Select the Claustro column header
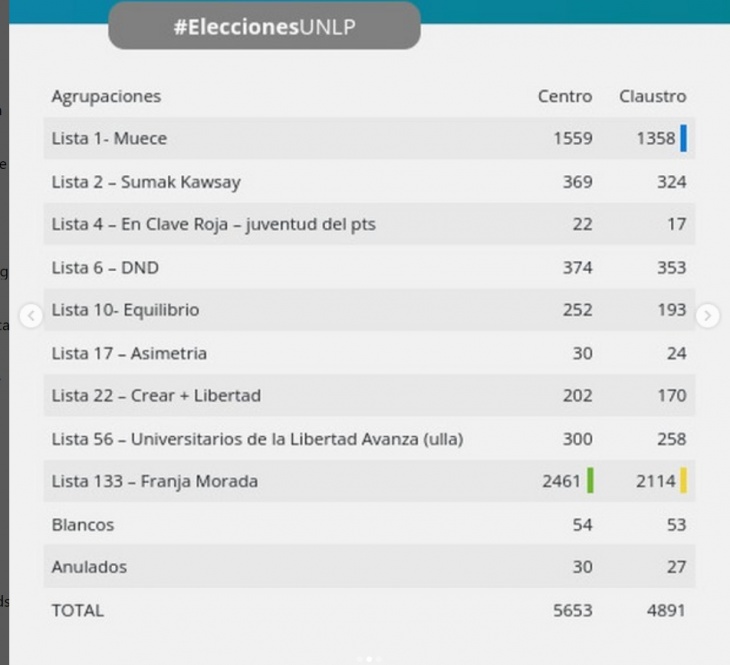The image size is (730, 665). (652, 96)
